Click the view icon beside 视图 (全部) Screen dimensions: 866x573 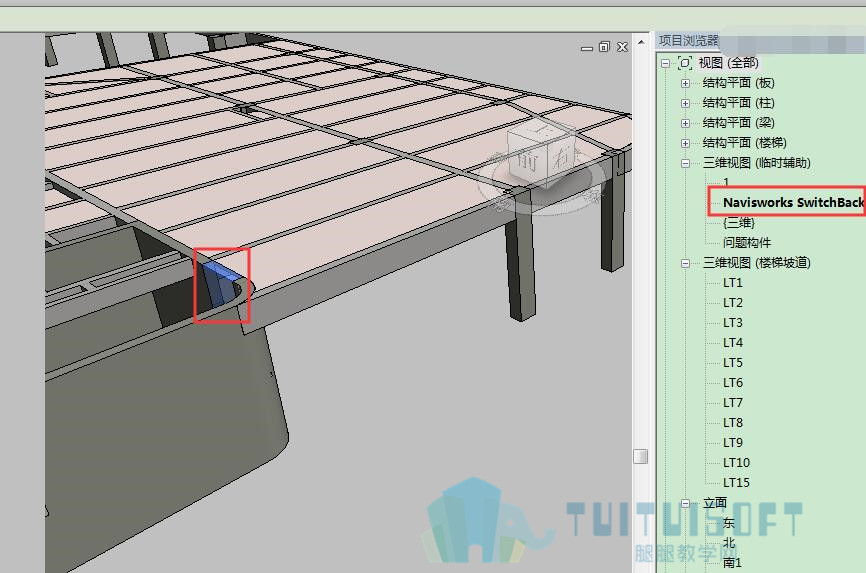tap(685, 63)
